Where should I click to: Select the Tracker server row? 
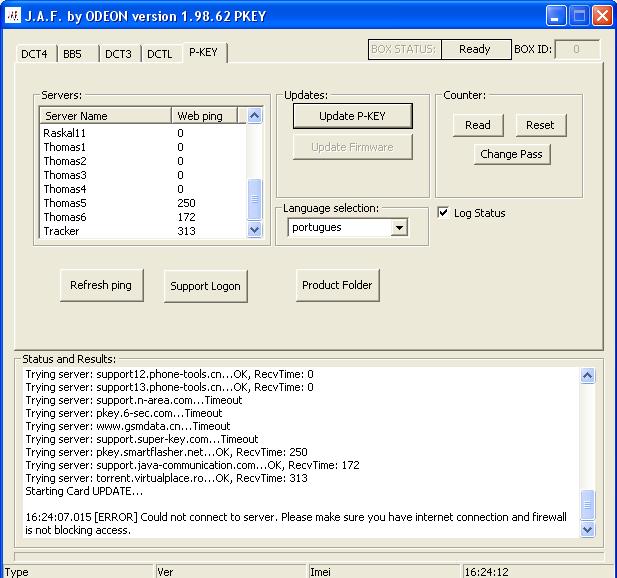point(143,231)
